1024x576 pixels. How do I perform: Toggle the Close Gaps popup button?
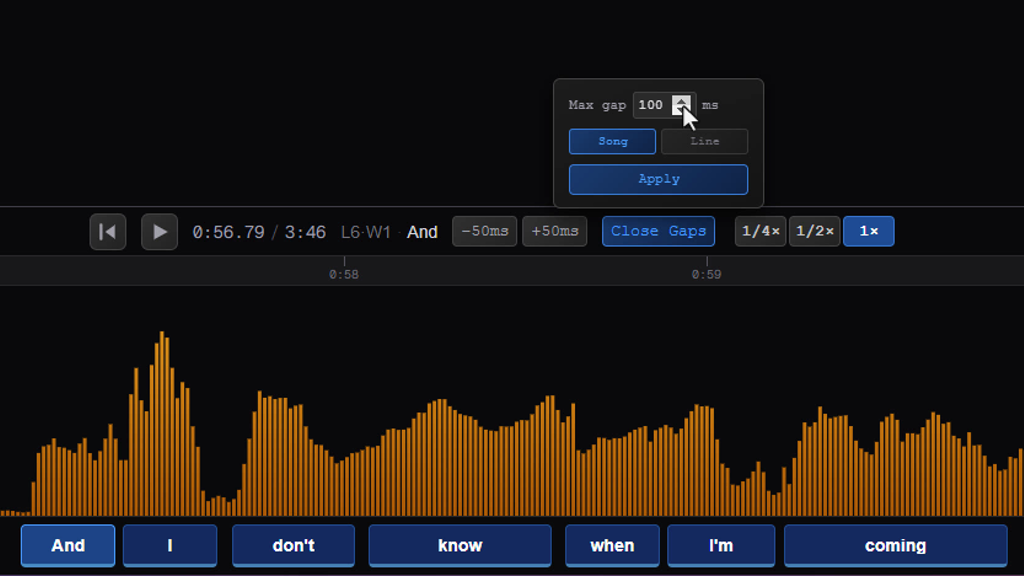pos(658,231)
